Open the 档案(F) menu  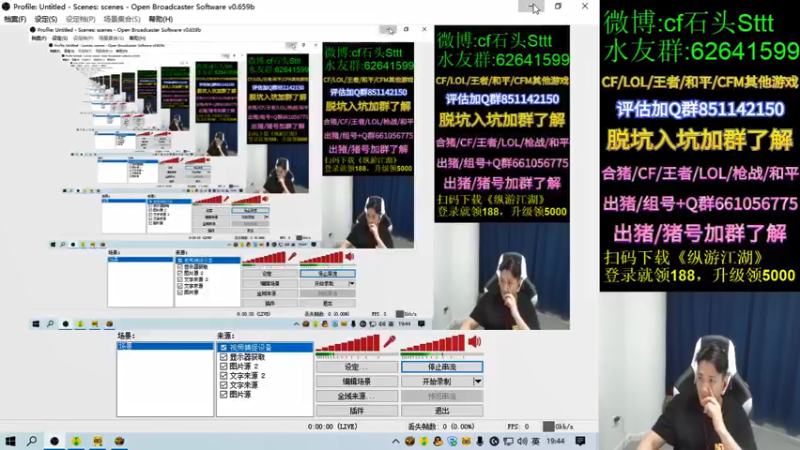(x=15, y=19)
